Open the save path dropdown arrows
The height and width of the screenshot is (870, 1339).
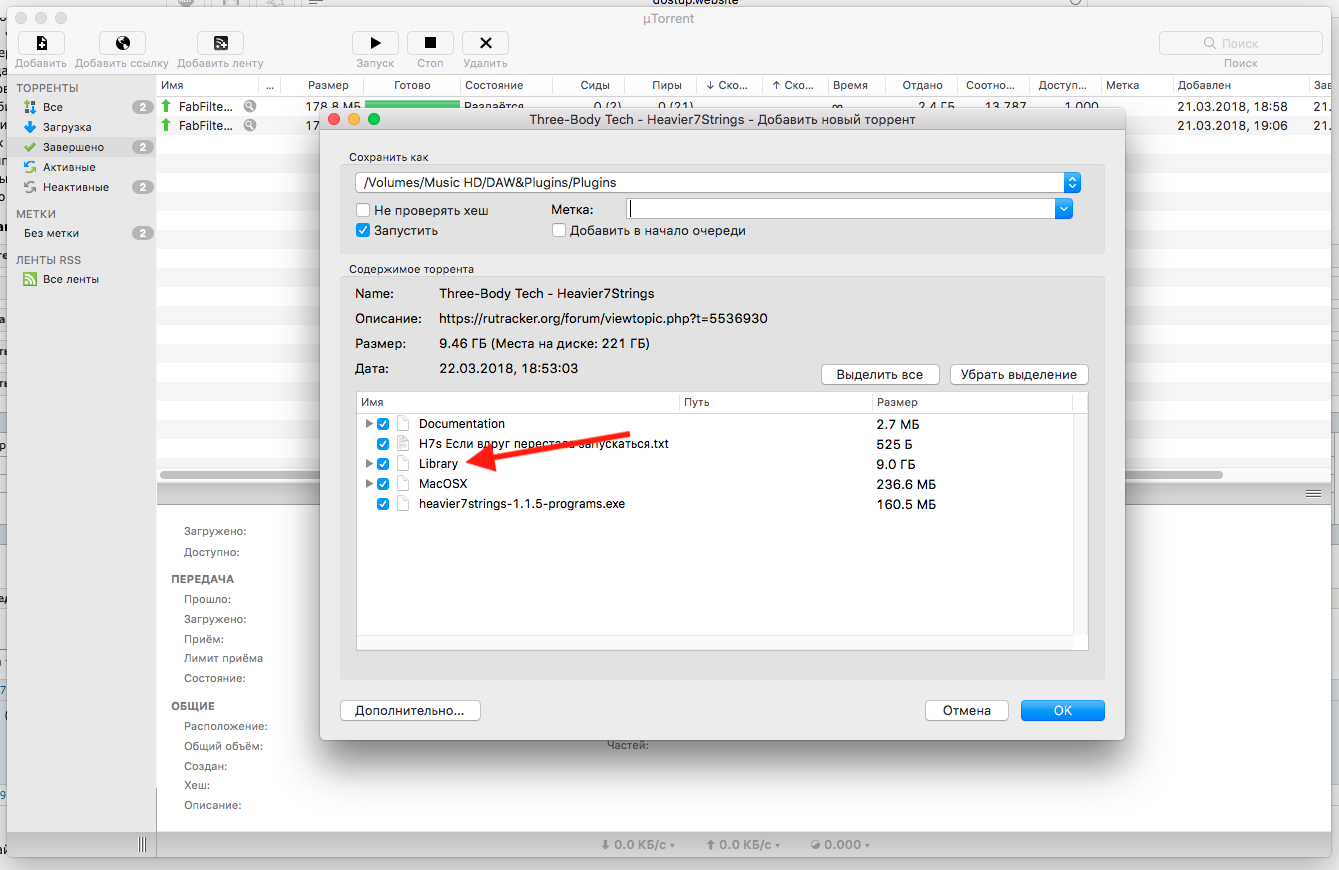pyautogui.click(x=1072, y=183)
